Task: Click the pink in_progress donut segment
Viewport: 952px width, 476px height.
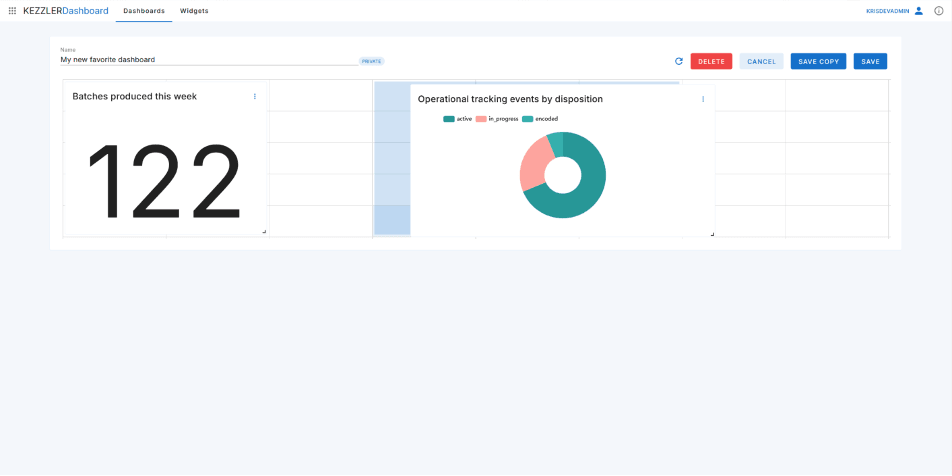Action: (x=533, y=160)
